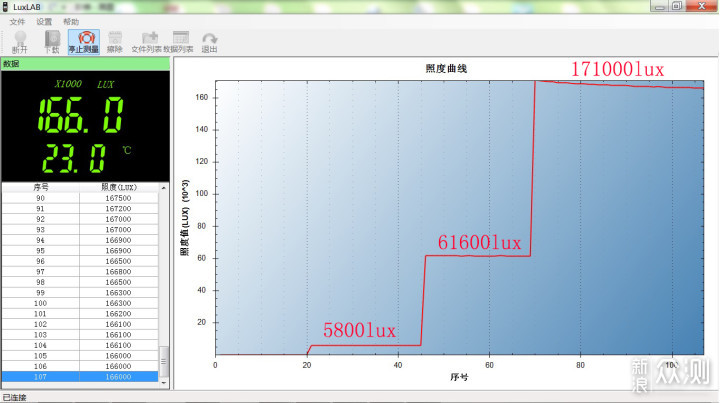This screenshot has height=403, width=720.
Task: Click the LuxLAB title bar app icon
Action: coord(6,7)
